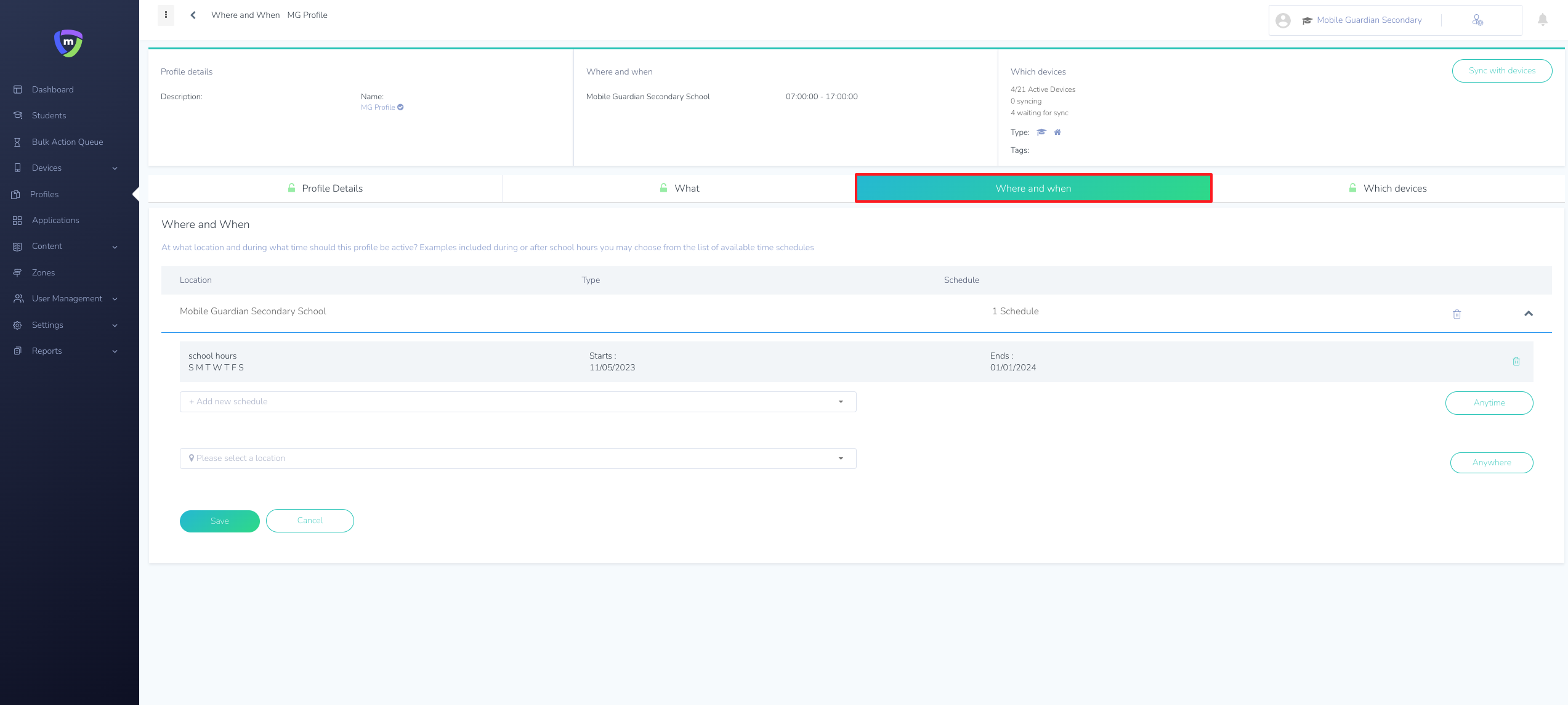Screen dimensions: 1568x705
Task: Switch to the Which devices tab
Action: (x=1388, y=189)
